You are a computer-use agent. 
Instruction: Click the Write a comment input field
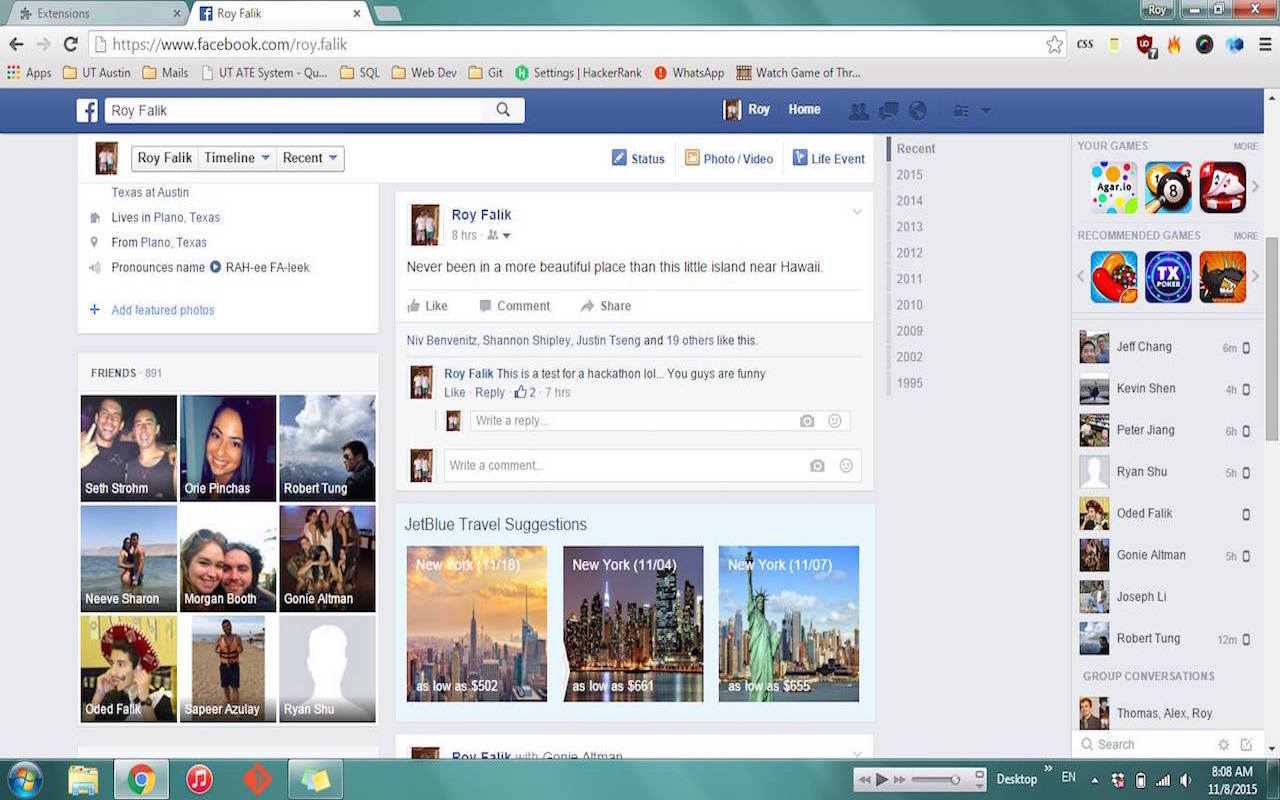(x=652, y=466)
